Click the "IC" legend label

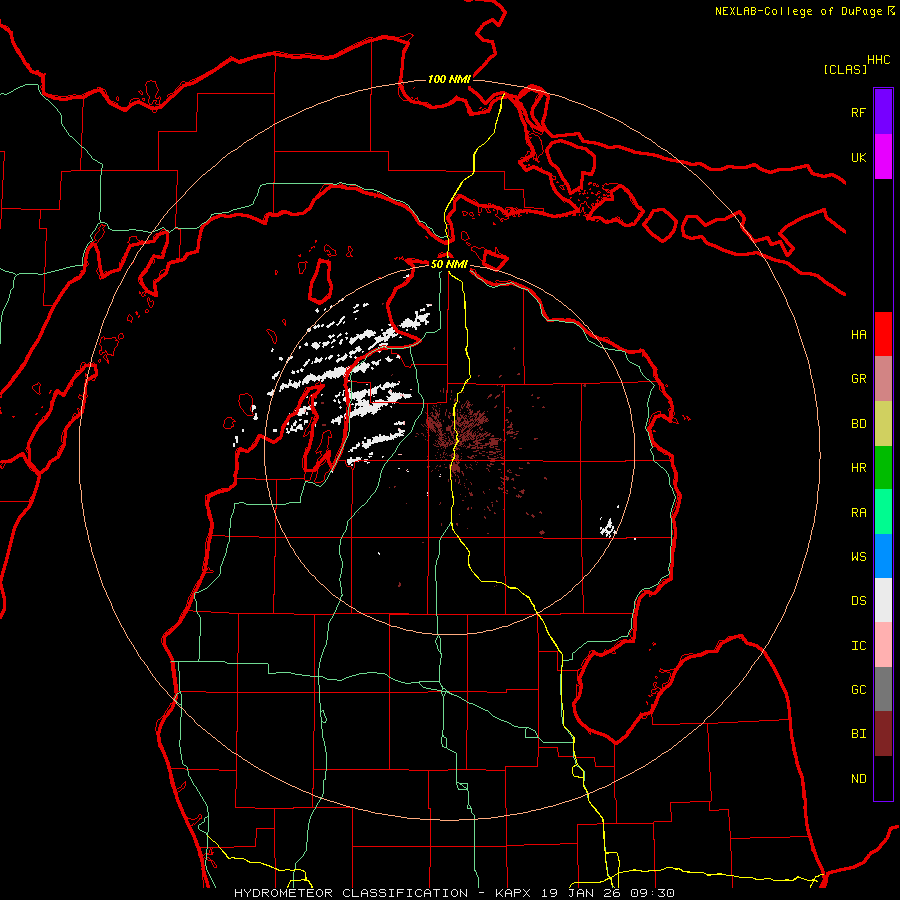858,645
